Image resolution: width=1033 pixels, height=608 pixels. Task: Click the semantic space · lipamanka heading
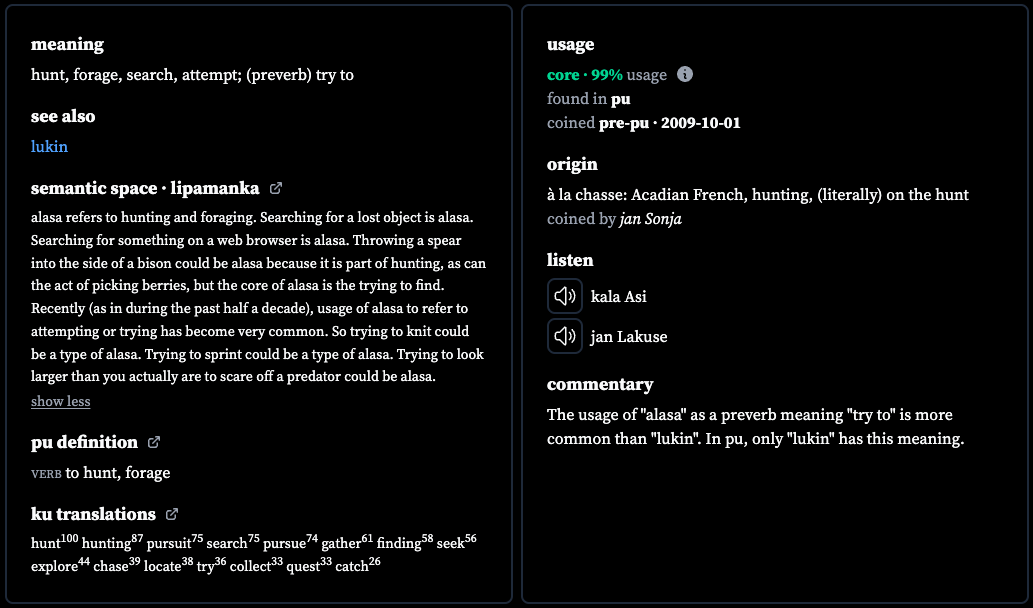pos(145,188)
